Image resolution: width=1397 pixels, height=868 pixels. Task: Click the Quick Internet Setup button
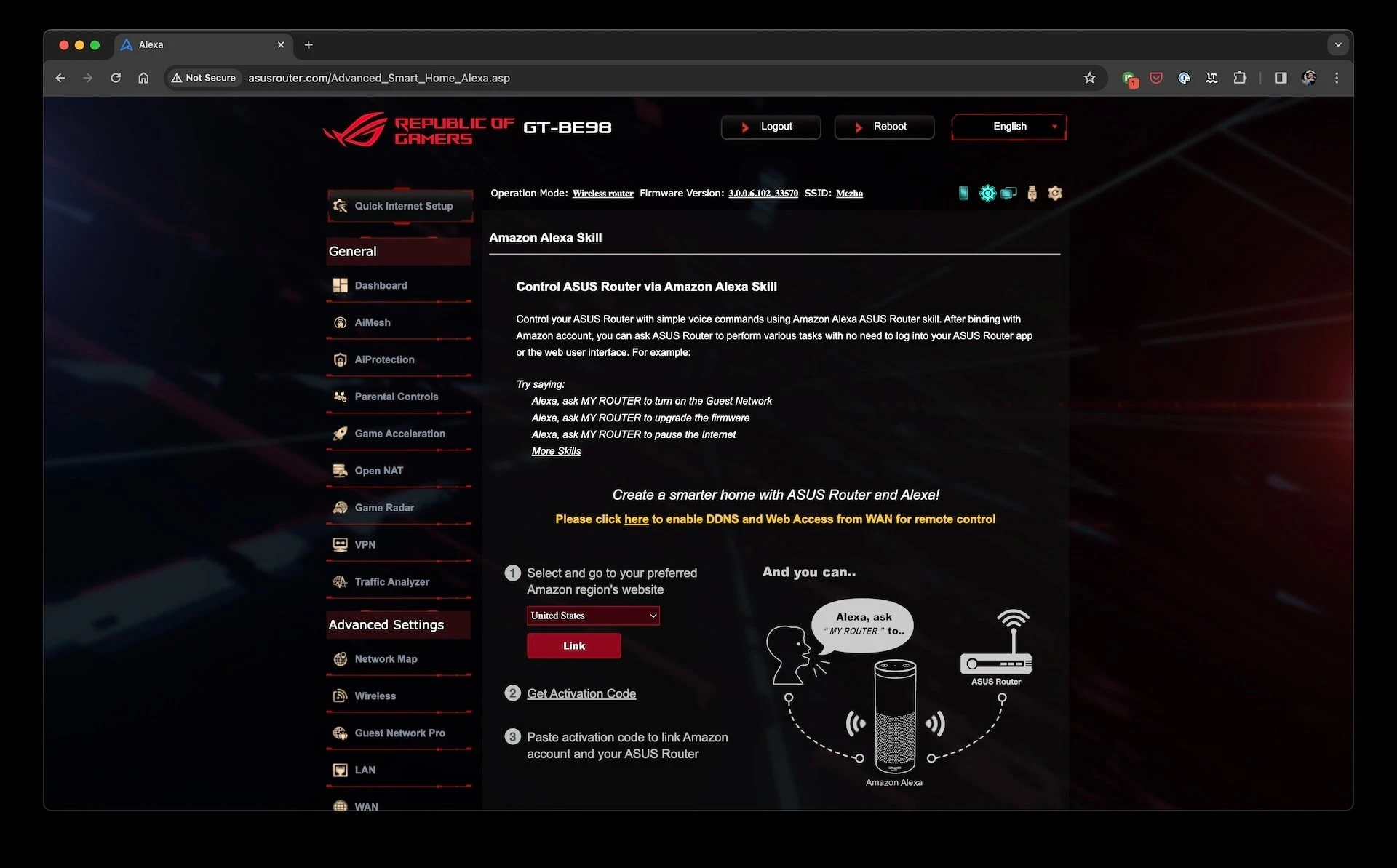tap(400, 206)
